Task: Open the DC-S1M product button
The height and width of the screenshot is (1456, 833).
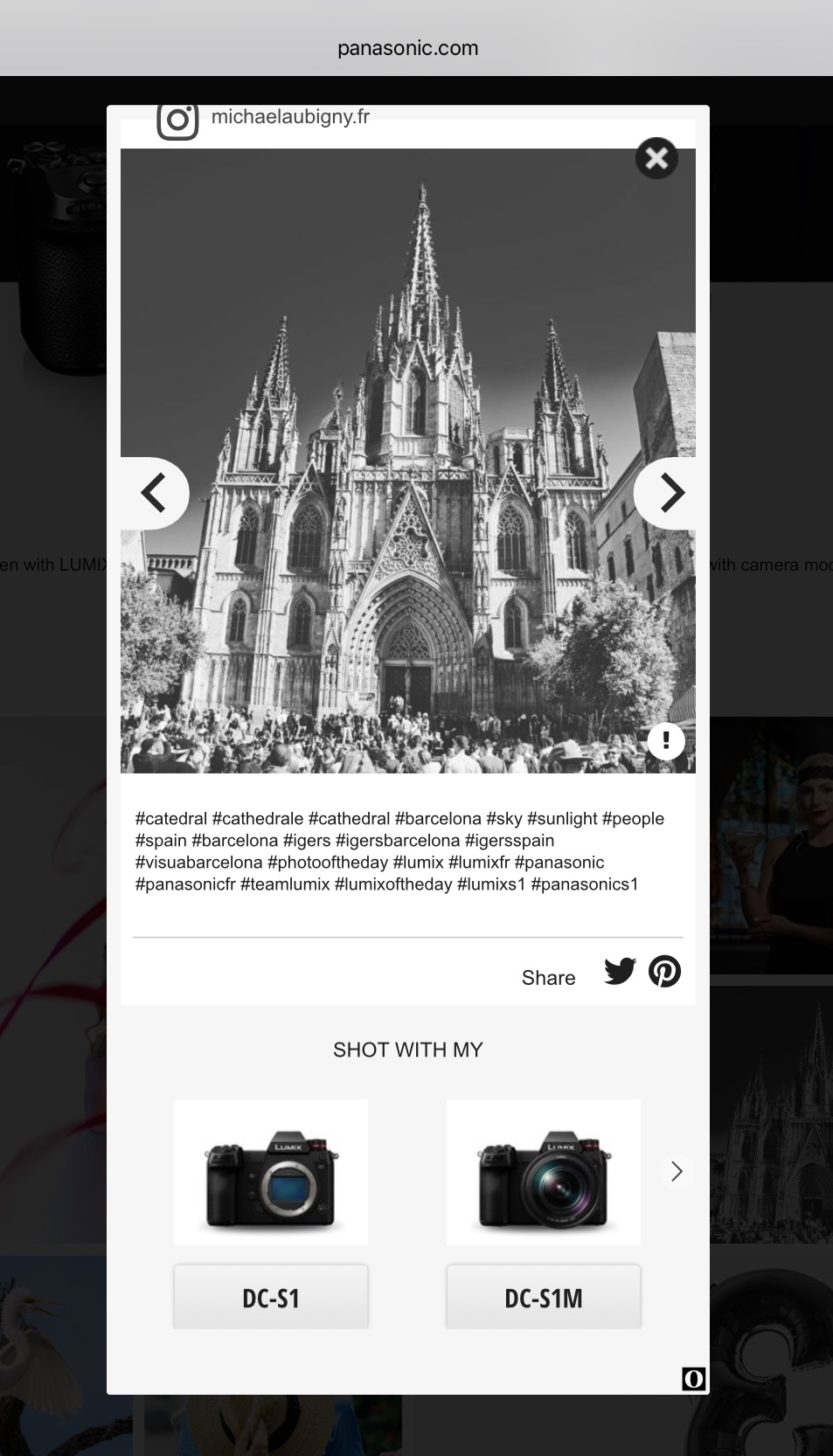Action: [544, 1297]
